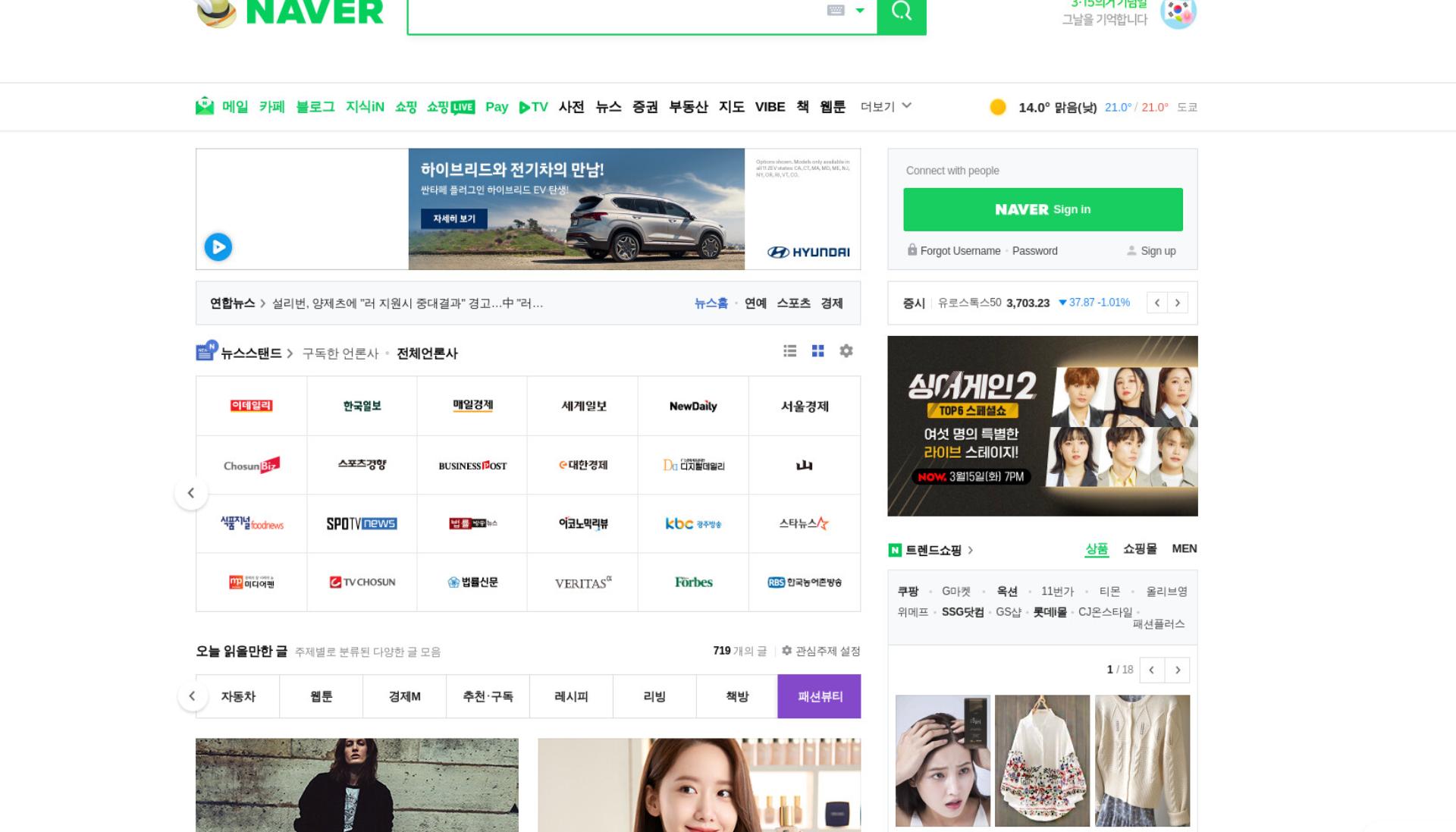
Task: Select the 구독한 언론사 tab
Action: tap(340, 353)
